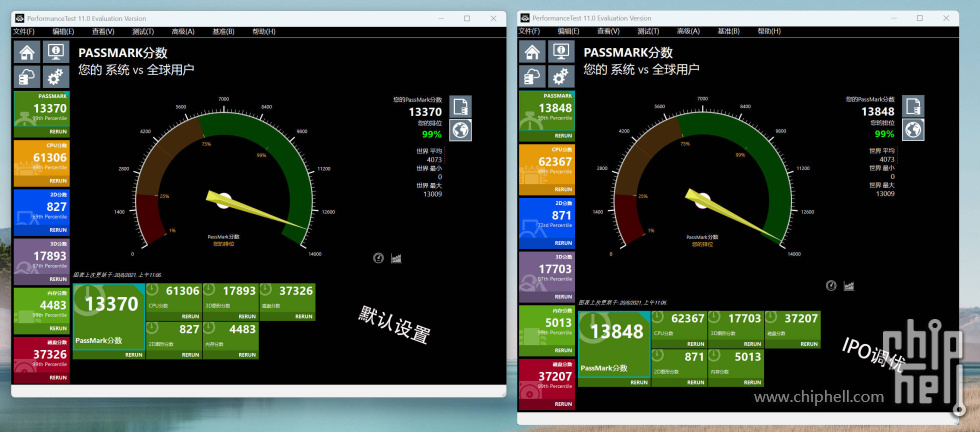This screenshot has width=980, height=432.
Task: Select CPU 61306 sidebar tile in left window
Action: pyautogui.click(x=42, y=163)
